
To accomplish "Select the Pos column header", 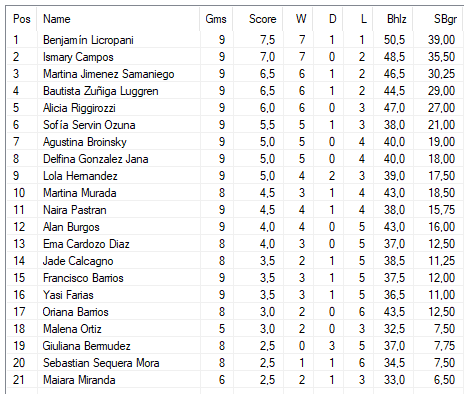I will click(x=22, y=19).
